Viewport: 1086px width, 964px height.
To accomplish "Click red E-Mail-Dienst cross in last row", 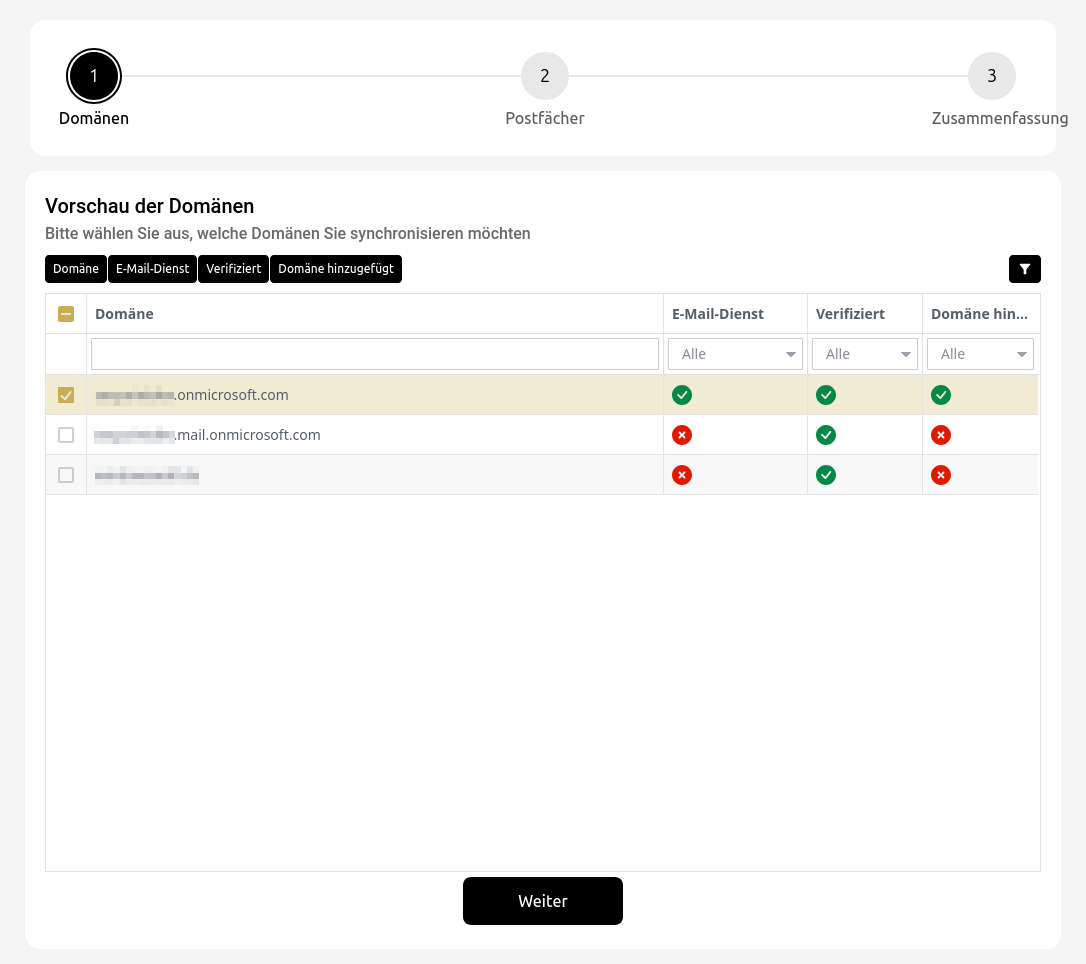I will [x=682, y=475].
